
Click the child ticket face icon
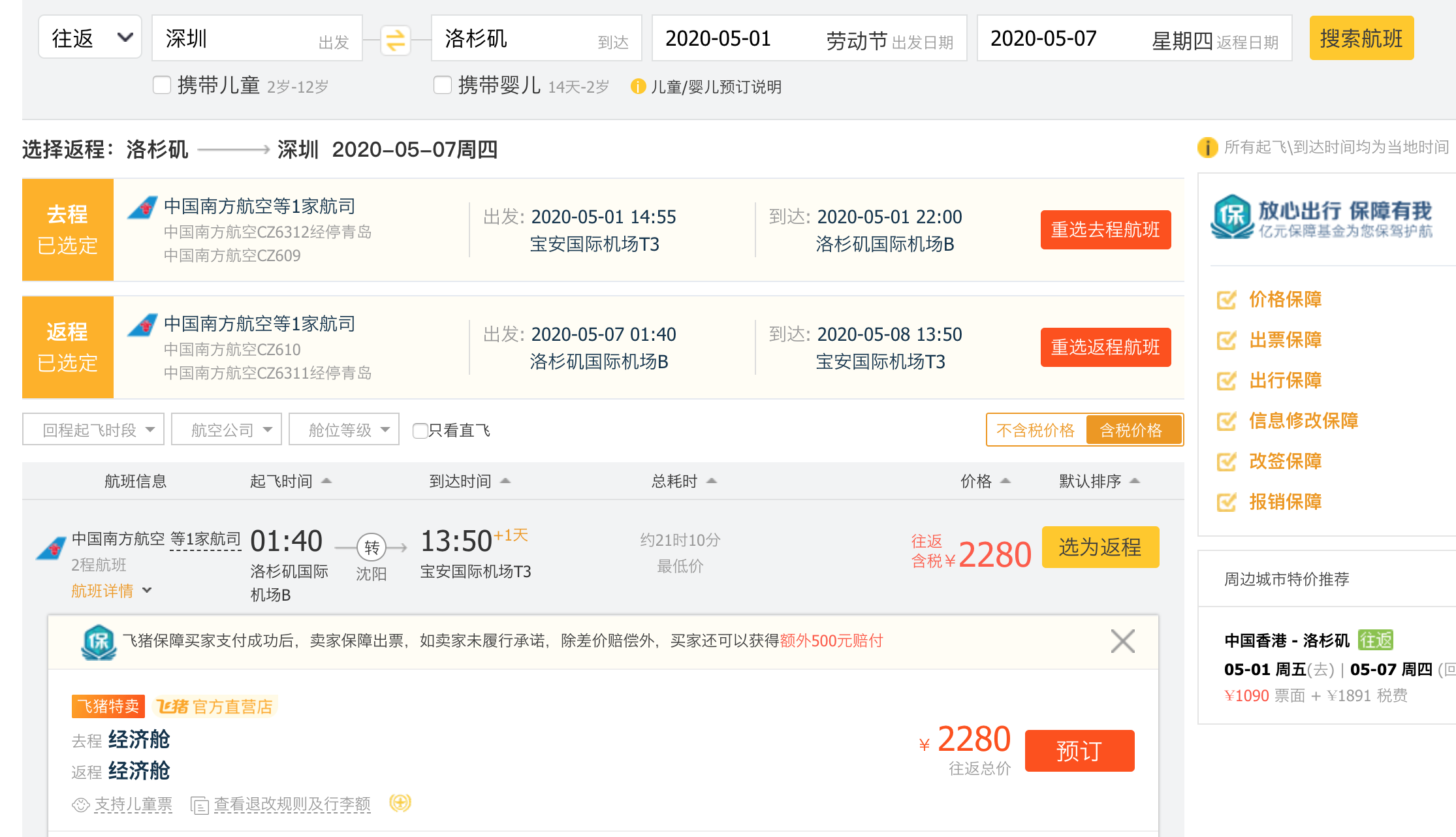point(81,805)
